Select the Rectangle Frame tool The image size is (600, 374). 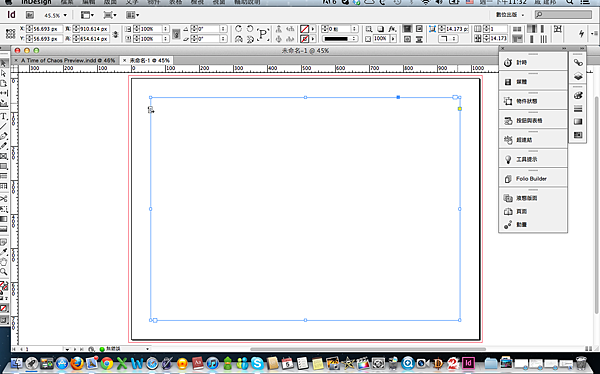click(3, 156)
